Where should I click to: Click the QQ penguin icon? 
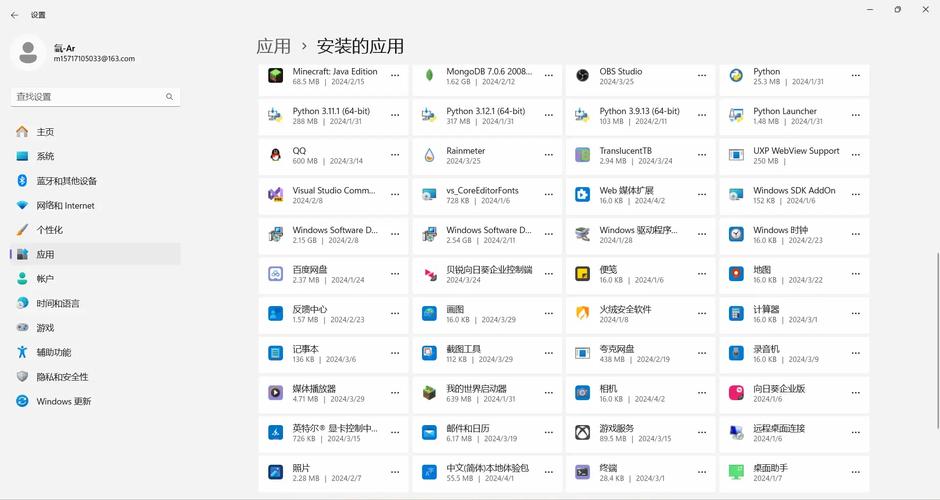(x=275, y=155)
